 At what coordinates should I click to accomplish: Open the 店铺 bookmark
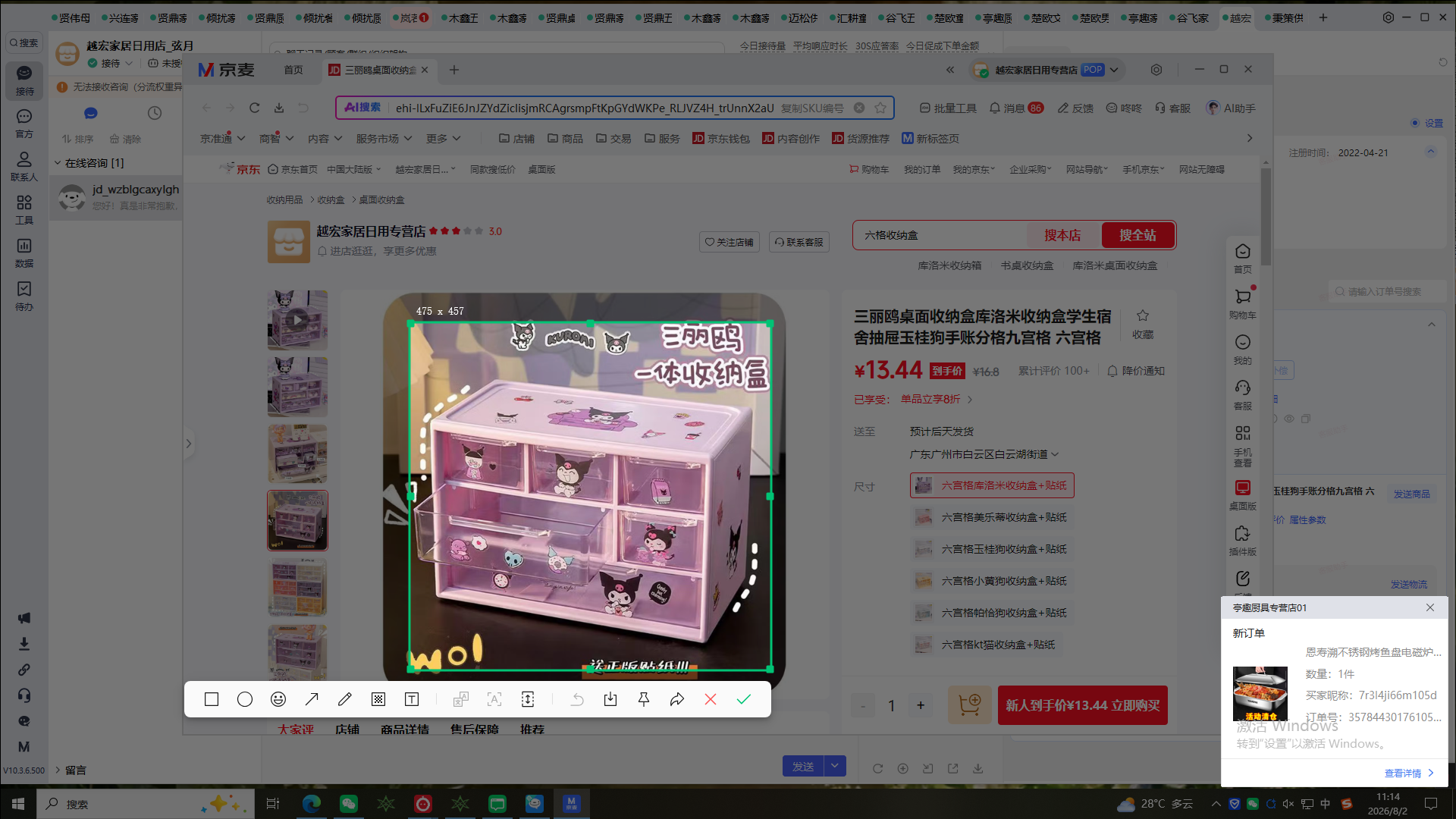pyautogui.click(x=516, y=139)
